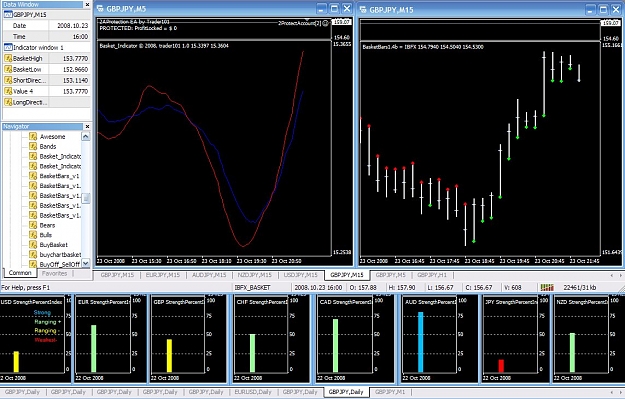Screen dimensions: 625x399
Task: Open the NZDJPY,M15 chart tab
Action: 254,275
